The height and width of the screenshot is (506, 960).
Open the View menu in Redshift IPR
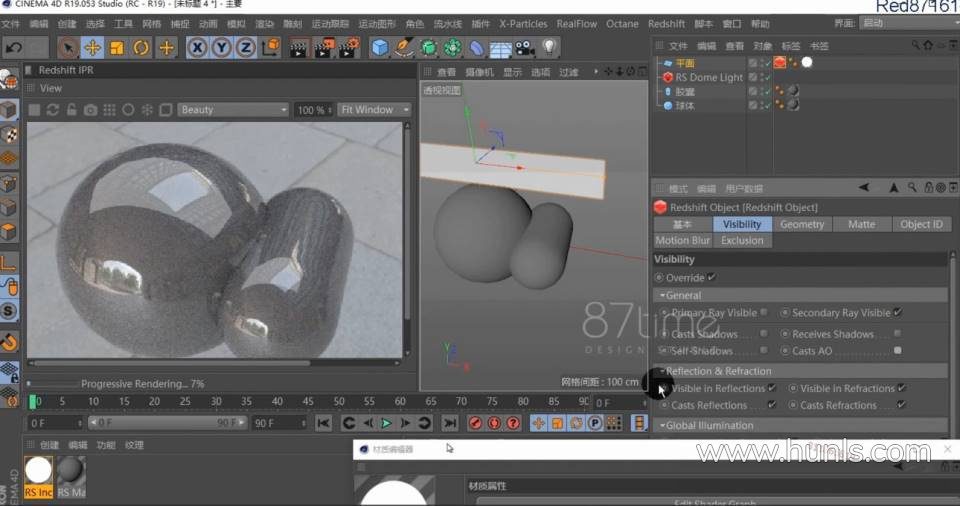tap(51, 88)
